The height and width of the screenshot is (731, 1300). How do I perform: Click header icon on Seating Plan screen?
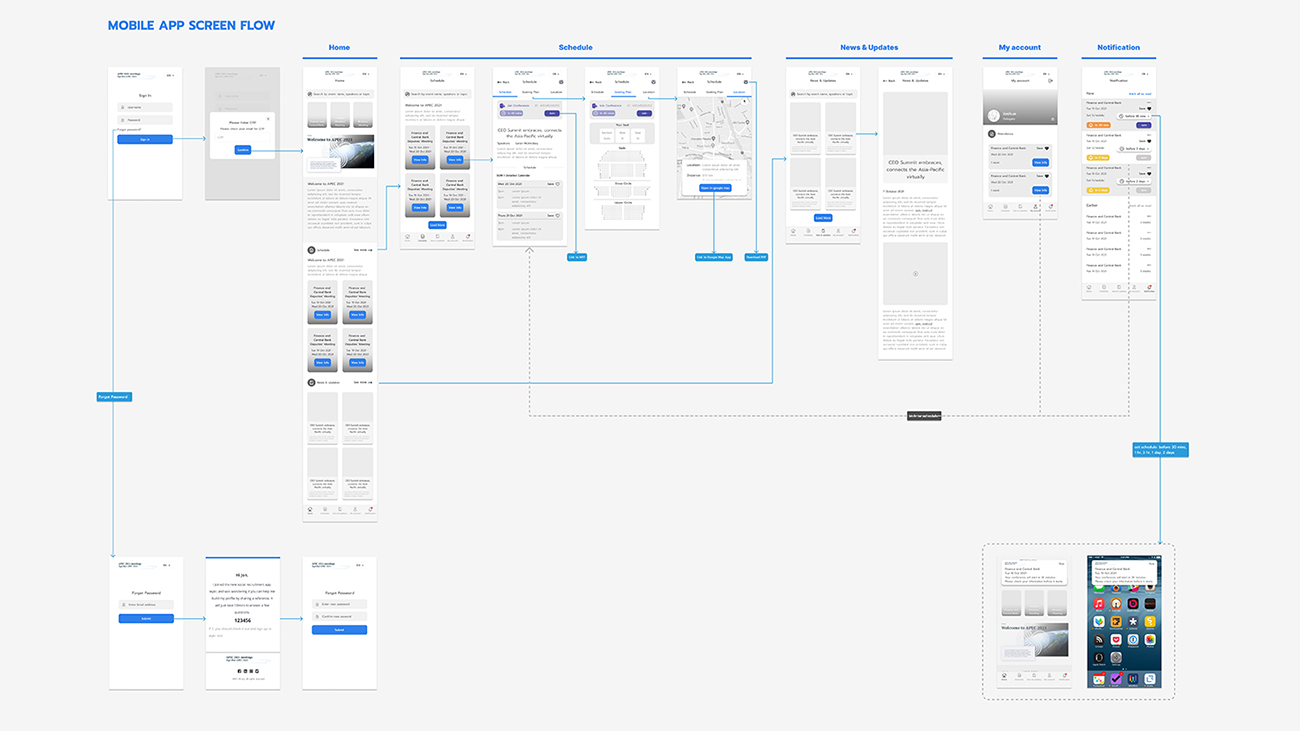pos(653,82)
